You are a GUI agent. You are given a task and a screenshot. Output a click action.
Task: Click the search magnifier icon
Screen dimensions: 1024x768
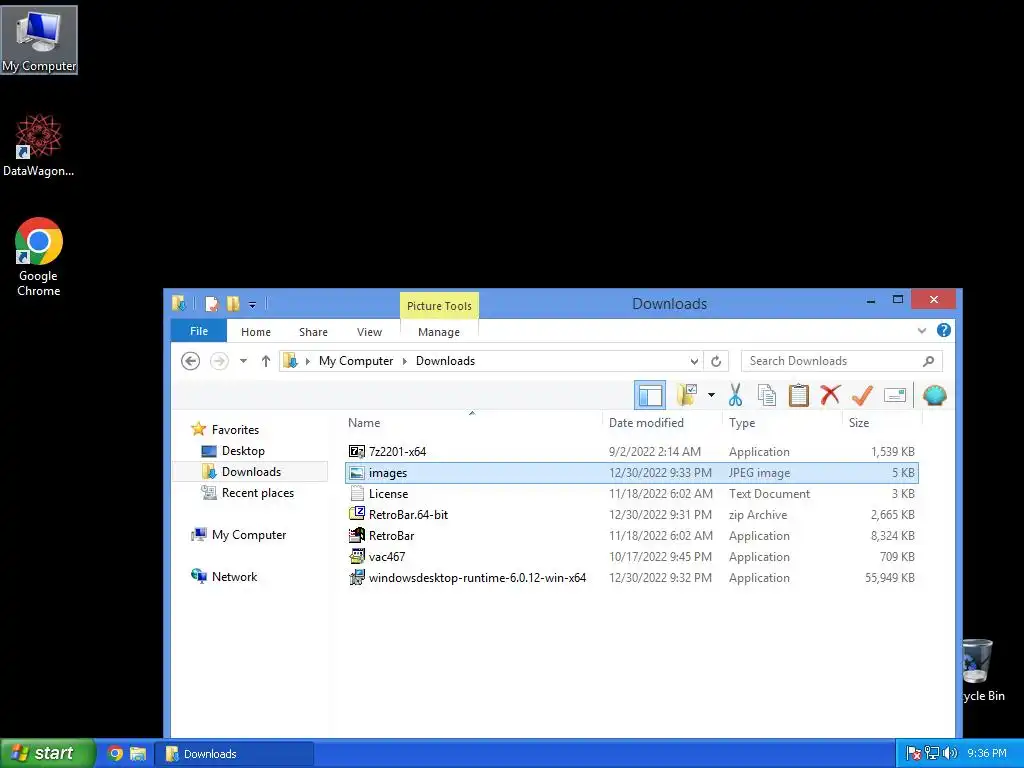pos(929,360)
